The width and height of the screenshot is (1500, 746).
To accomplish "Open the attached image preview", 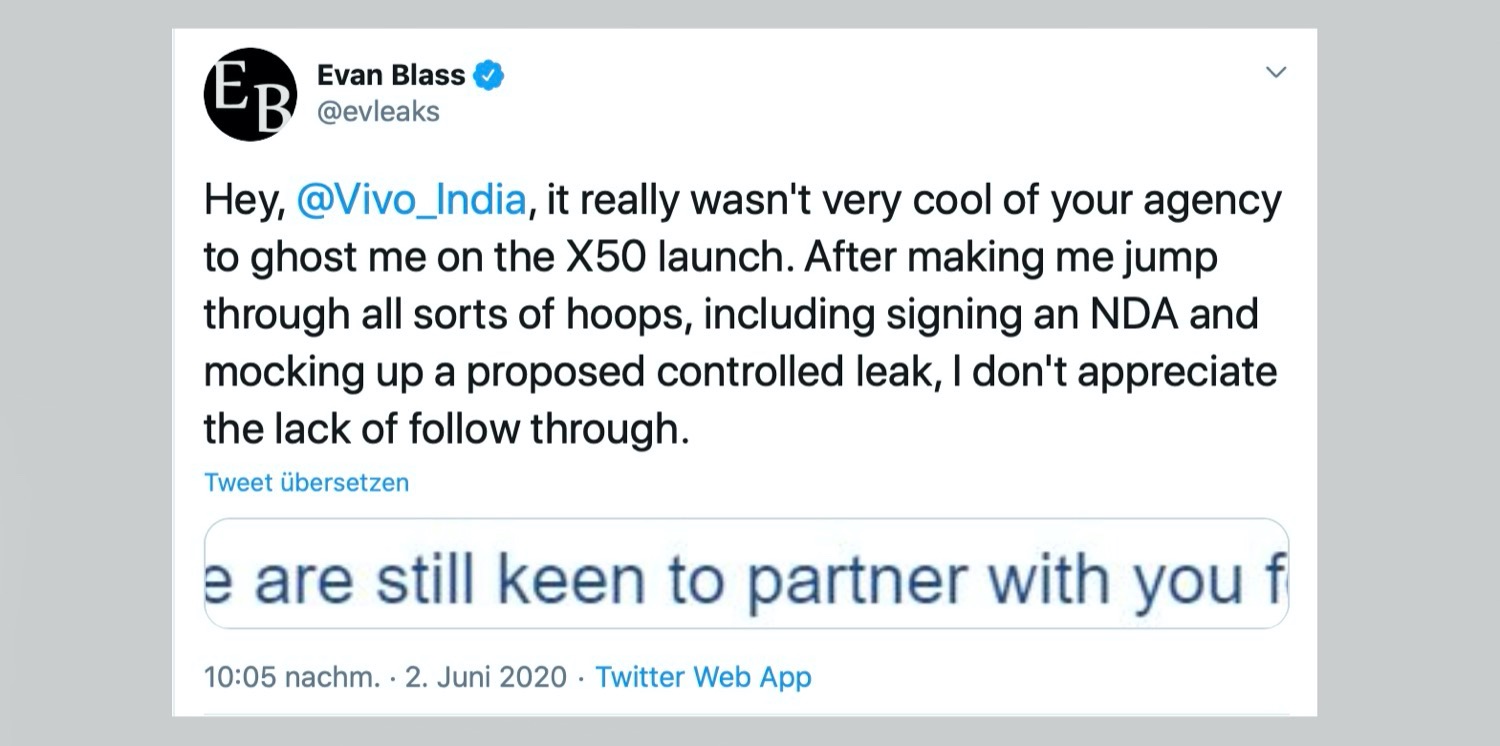I will [x=746, y=573].
